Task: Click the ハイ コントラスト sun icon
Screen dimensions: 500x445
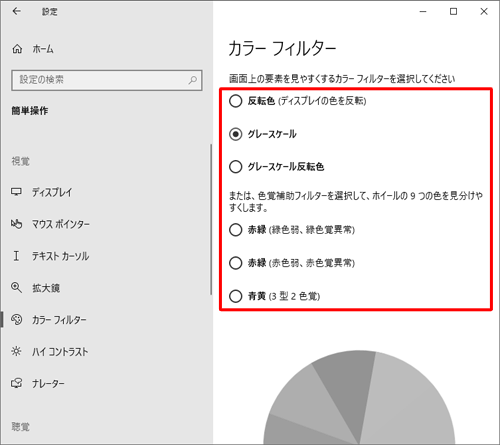Action: point(16,351)
